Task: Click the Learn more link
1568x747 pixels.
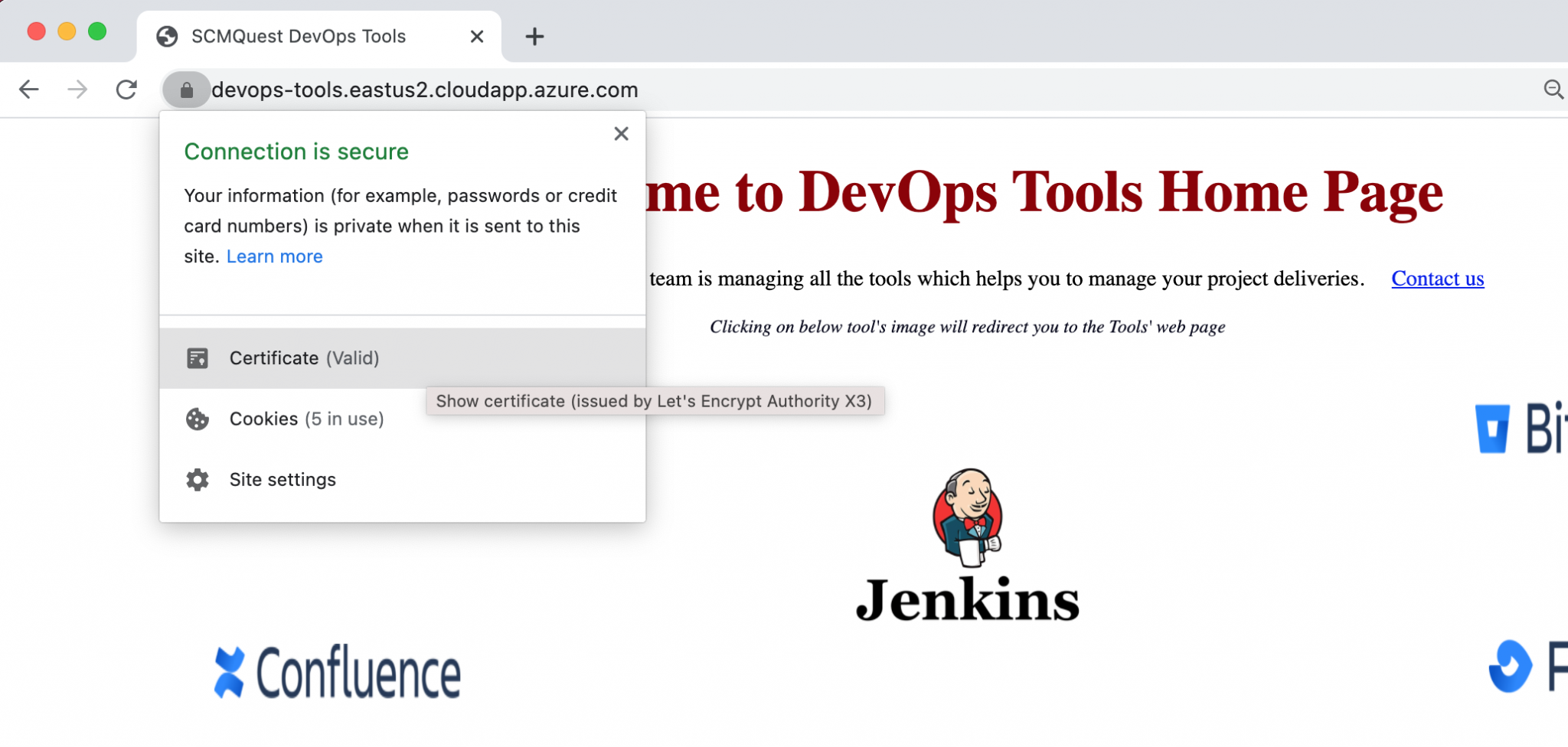Action: (274, 256)
